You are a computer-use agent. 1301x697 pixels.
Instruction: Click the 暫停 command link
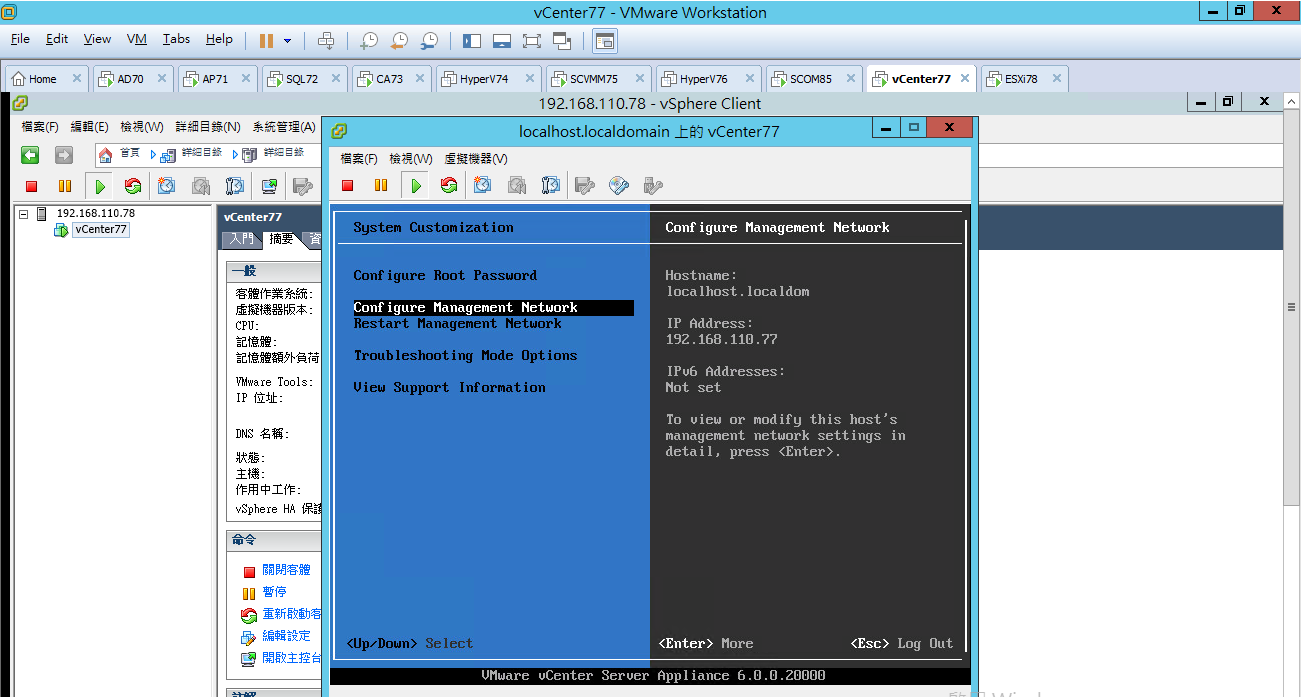(274, 592)
